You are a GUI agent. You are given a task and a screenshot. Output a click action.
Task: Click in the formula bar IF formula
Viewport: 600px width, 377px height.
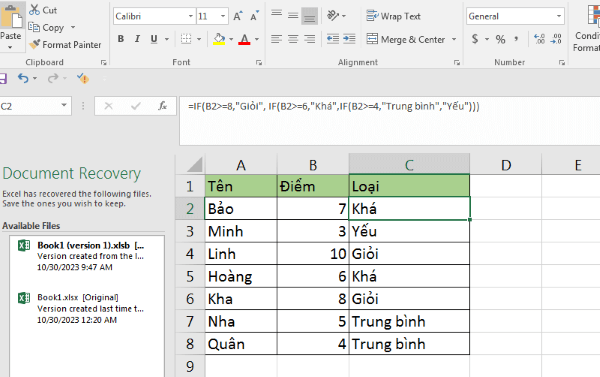click(x=333, y=106)
